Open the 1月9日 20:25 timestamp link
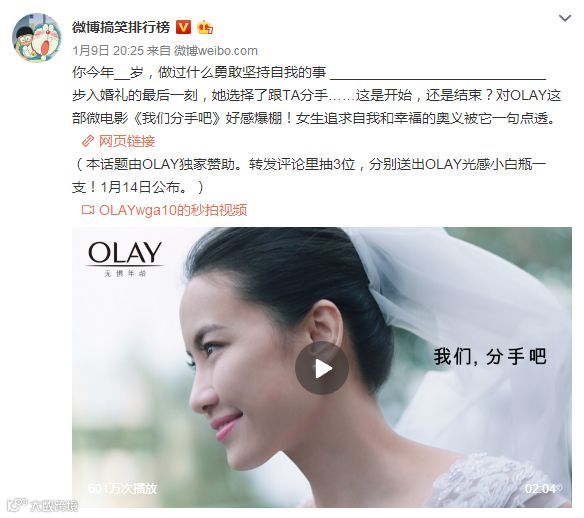This screenshot has height=518, width=584. [108, 51]
